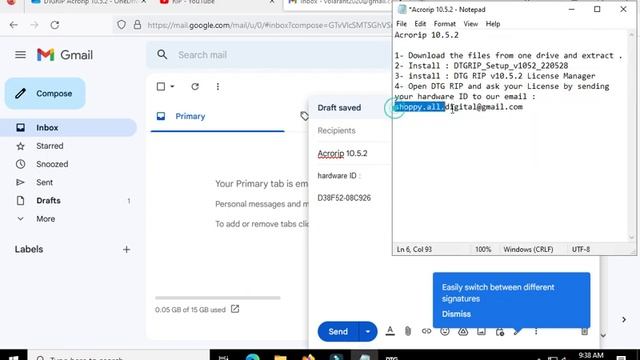Click the Ln 6, Col 93 status entry
640x360 pixels.
coord(414,249)
